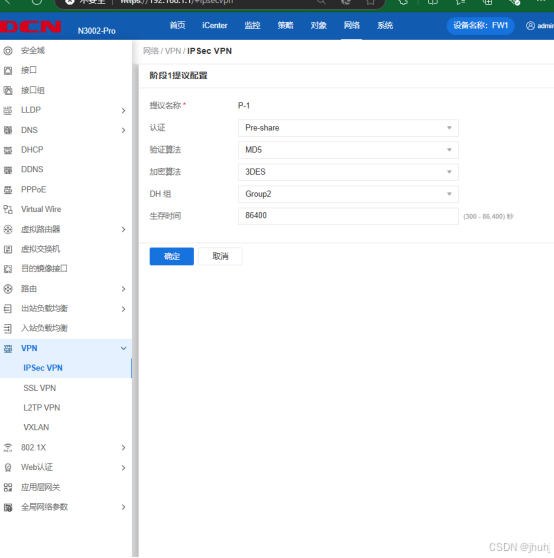Expand the Web认证 submenu chevron
The height and width of the screenshot is (558, 554).
point(123,468)
